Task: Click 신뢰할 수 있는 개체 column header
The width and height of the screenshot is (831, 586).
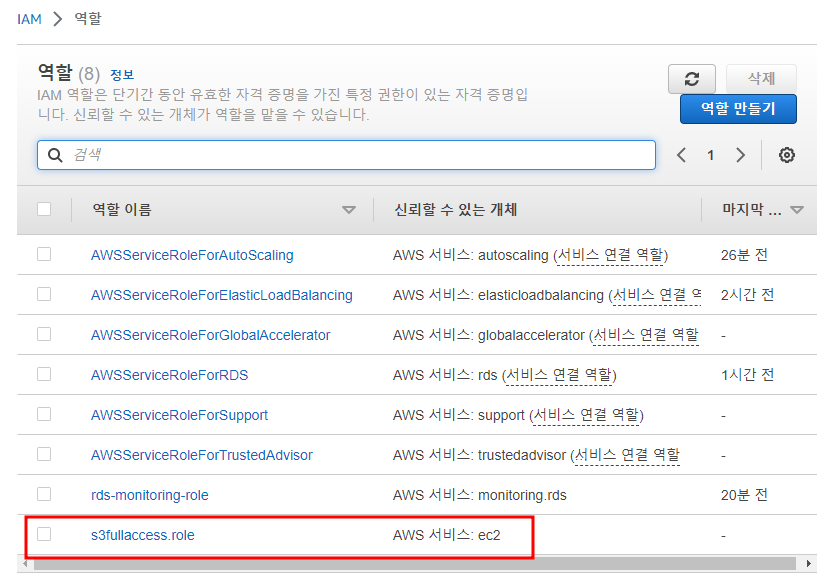Action: click(x=456, y=210)
